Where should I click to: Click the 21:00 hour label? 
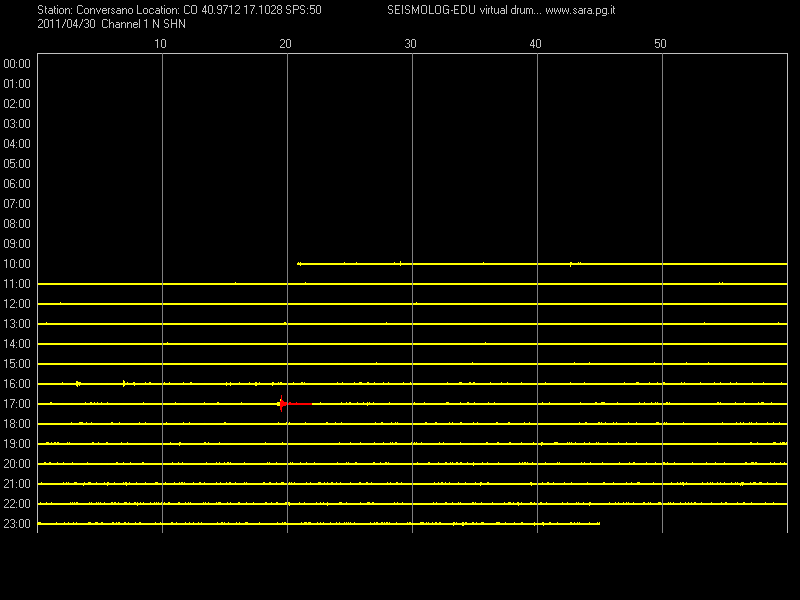(x=17, y=484)
